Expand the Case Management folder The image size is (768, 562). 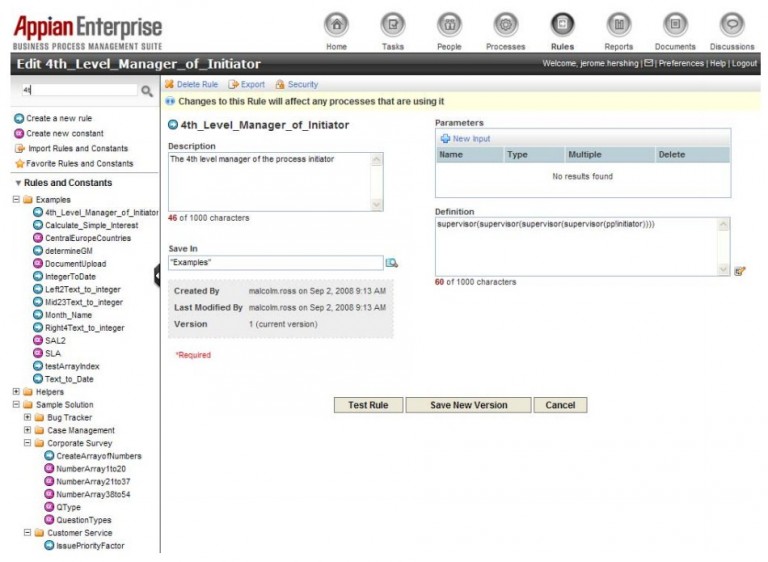click(x=27, y=430)
